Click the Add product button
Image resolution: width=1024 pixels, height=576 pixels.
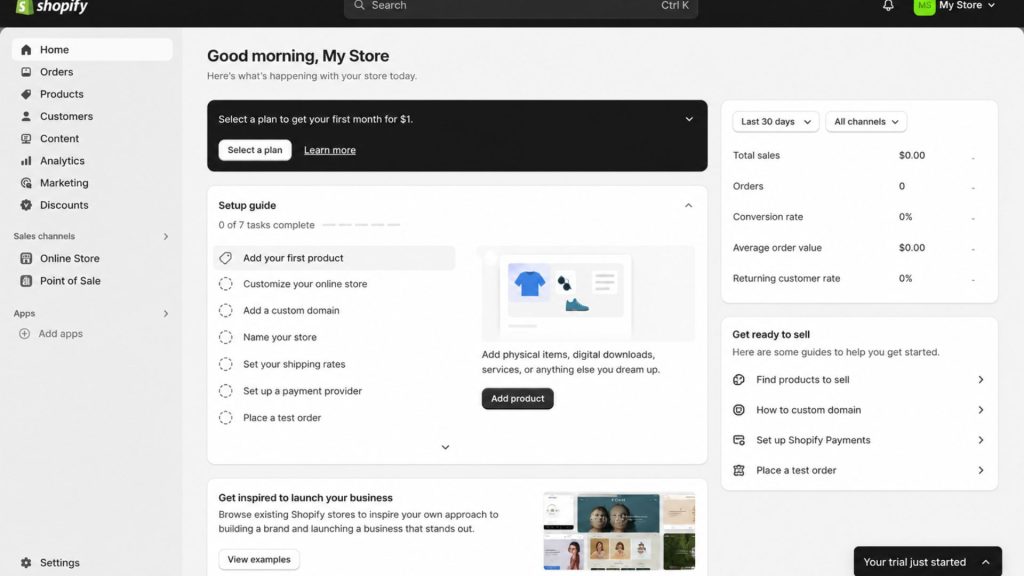517,398
